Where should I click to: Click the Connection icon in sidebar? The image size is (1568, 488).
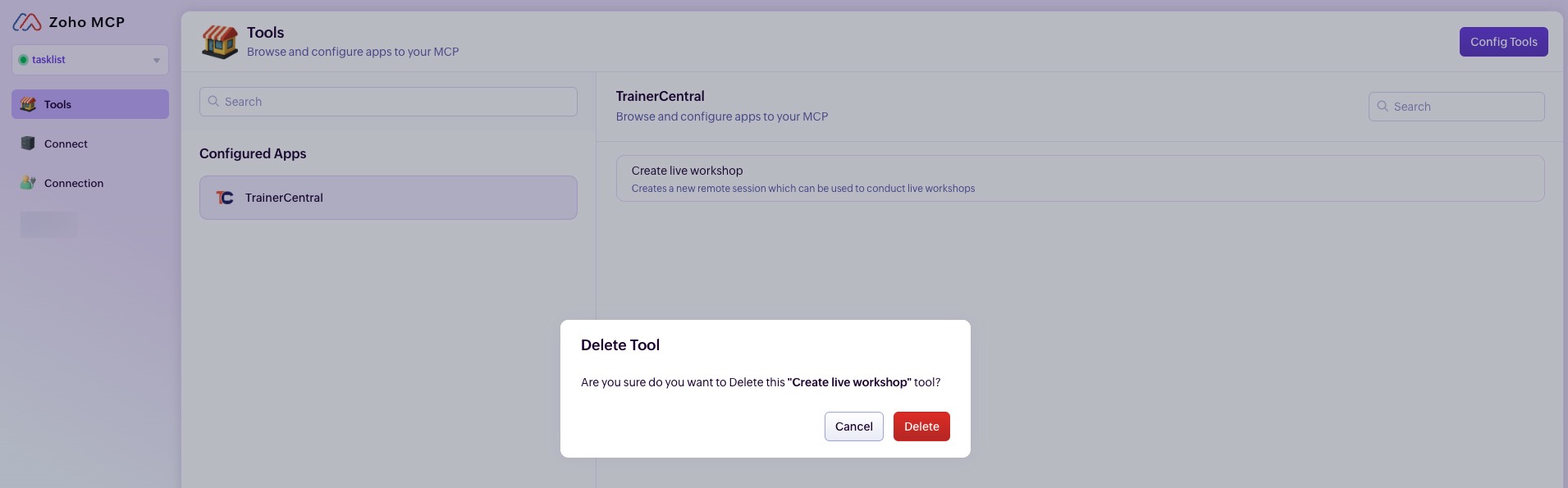pos(28,183)
